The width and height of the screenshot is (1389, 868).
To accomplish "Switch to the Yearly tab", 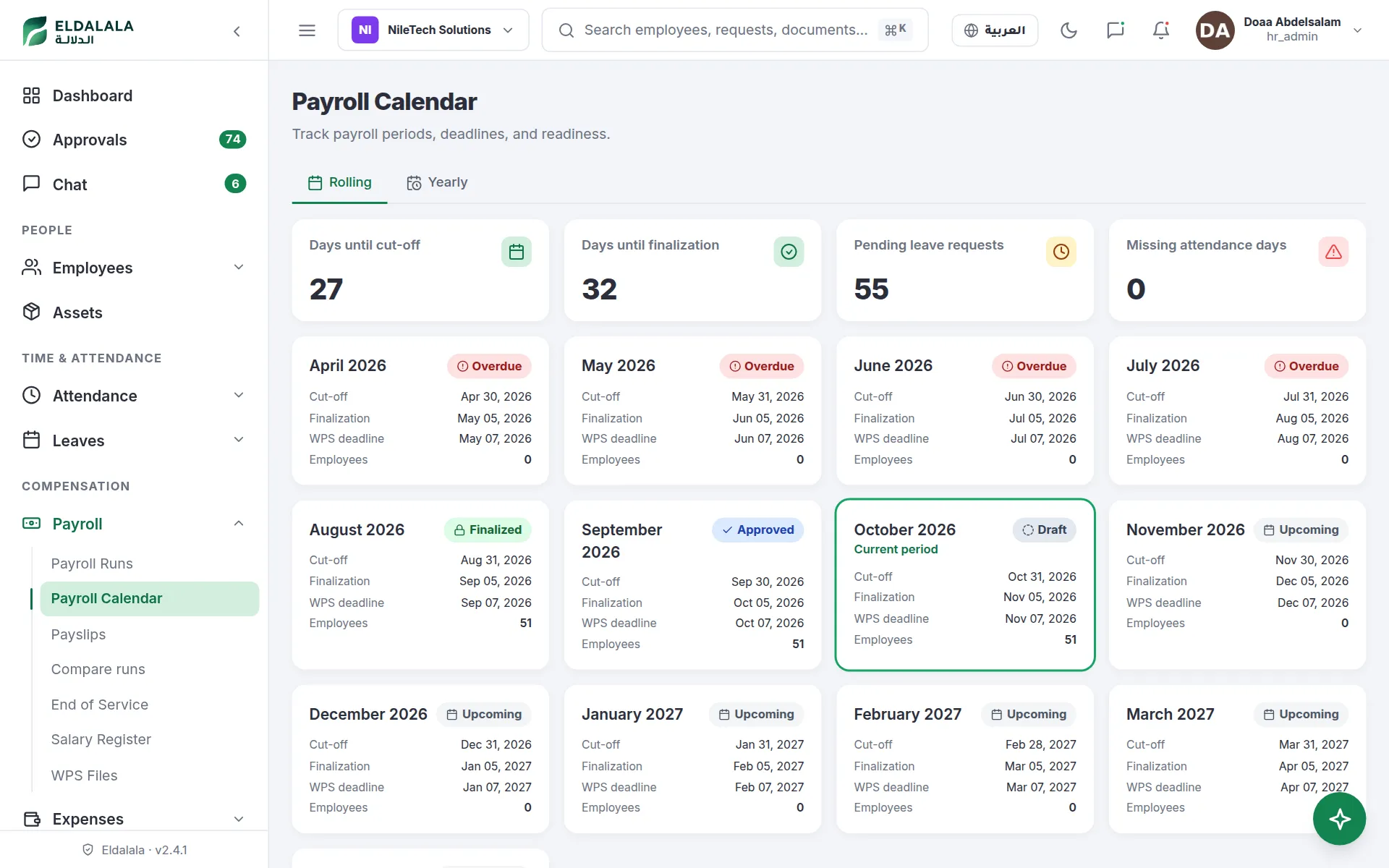I will coord(437,182).
